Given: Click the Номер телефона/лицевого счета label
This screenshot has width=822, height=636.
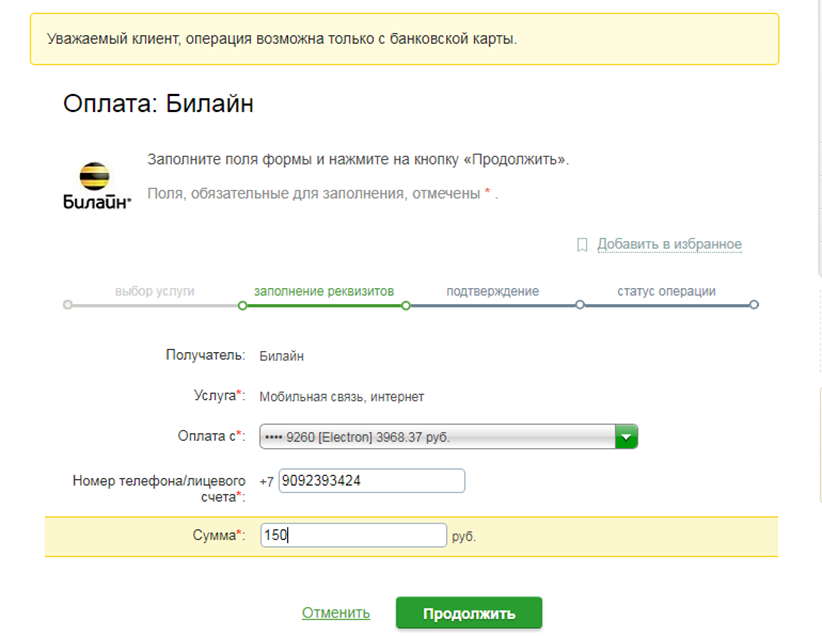Looking at the screenshot, I should click(x=159, y=489).
